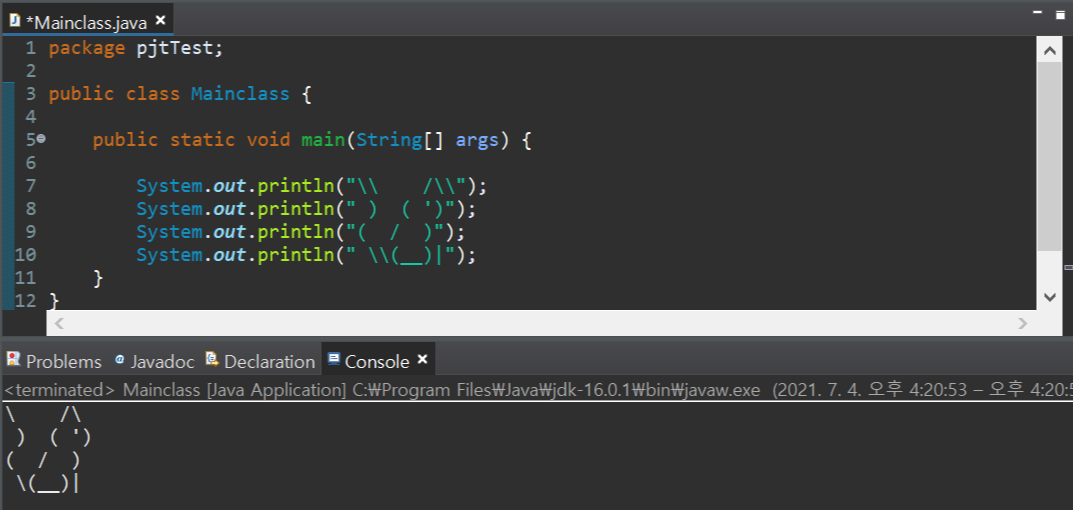Click the console output line '( / )'
This screenshot has width=1073, height=510.
click(43, 461)
